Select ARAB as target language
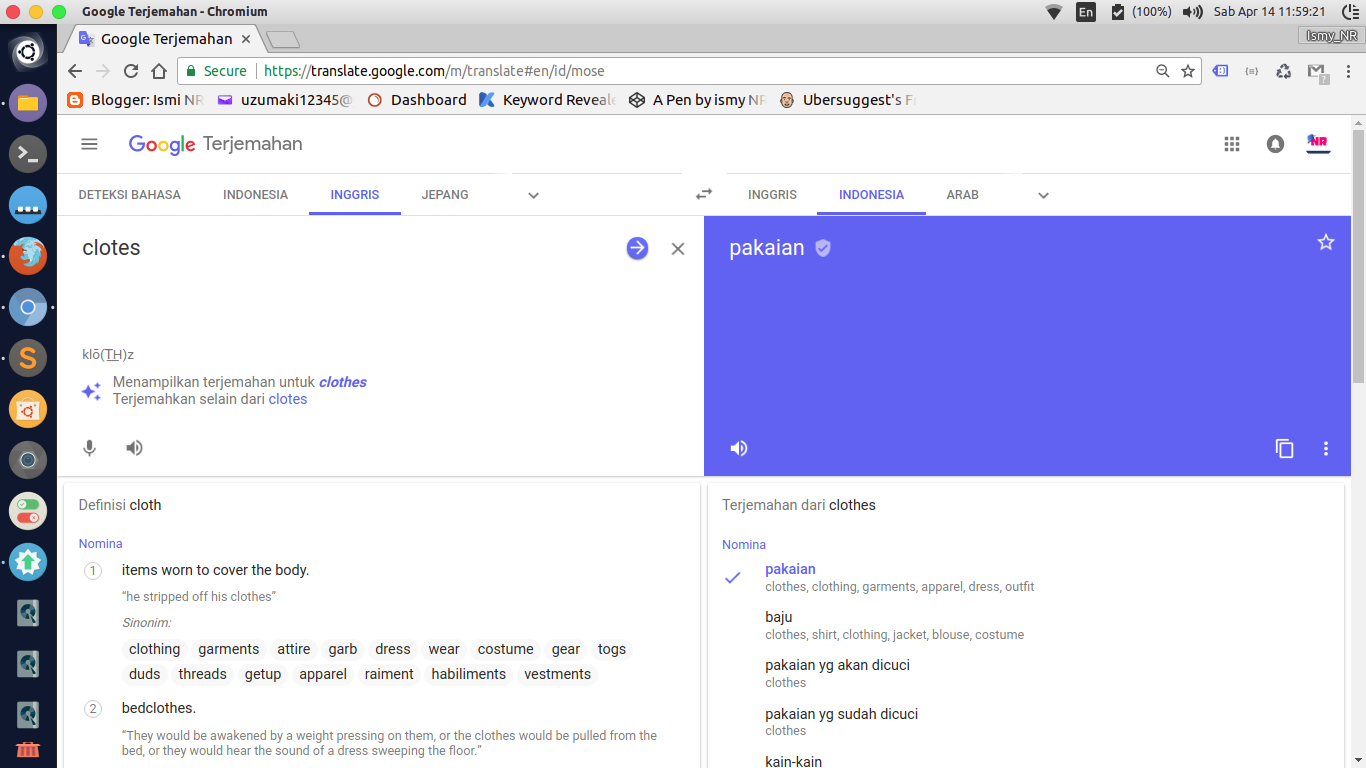The width and height of the screenshot is (1366, 768). (x=963, y=195)
